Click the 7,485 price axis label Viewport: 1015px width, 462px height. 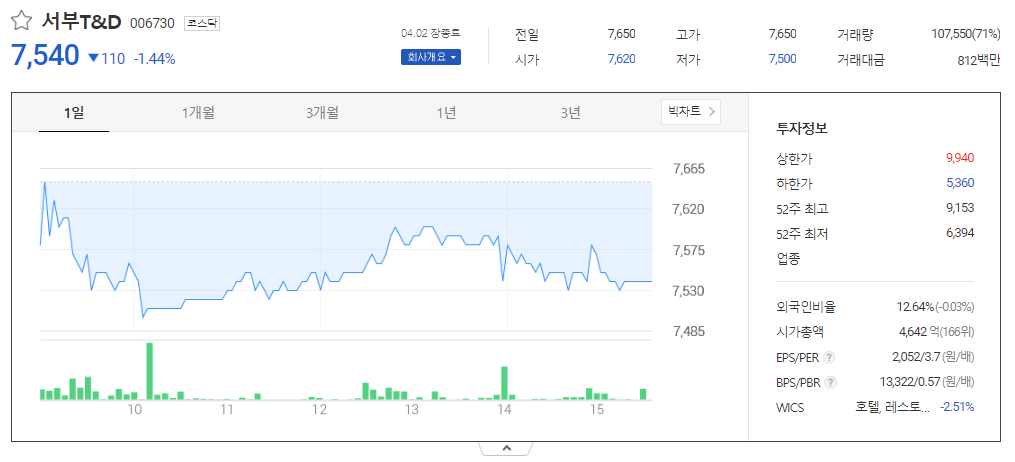click(689, 332)
